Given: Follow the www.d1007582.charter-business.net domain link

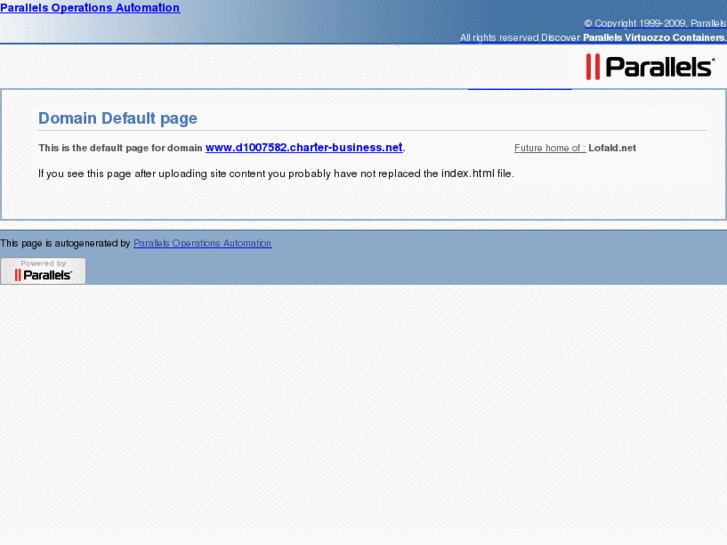Looking at the screenshot, I should point(304,147).
